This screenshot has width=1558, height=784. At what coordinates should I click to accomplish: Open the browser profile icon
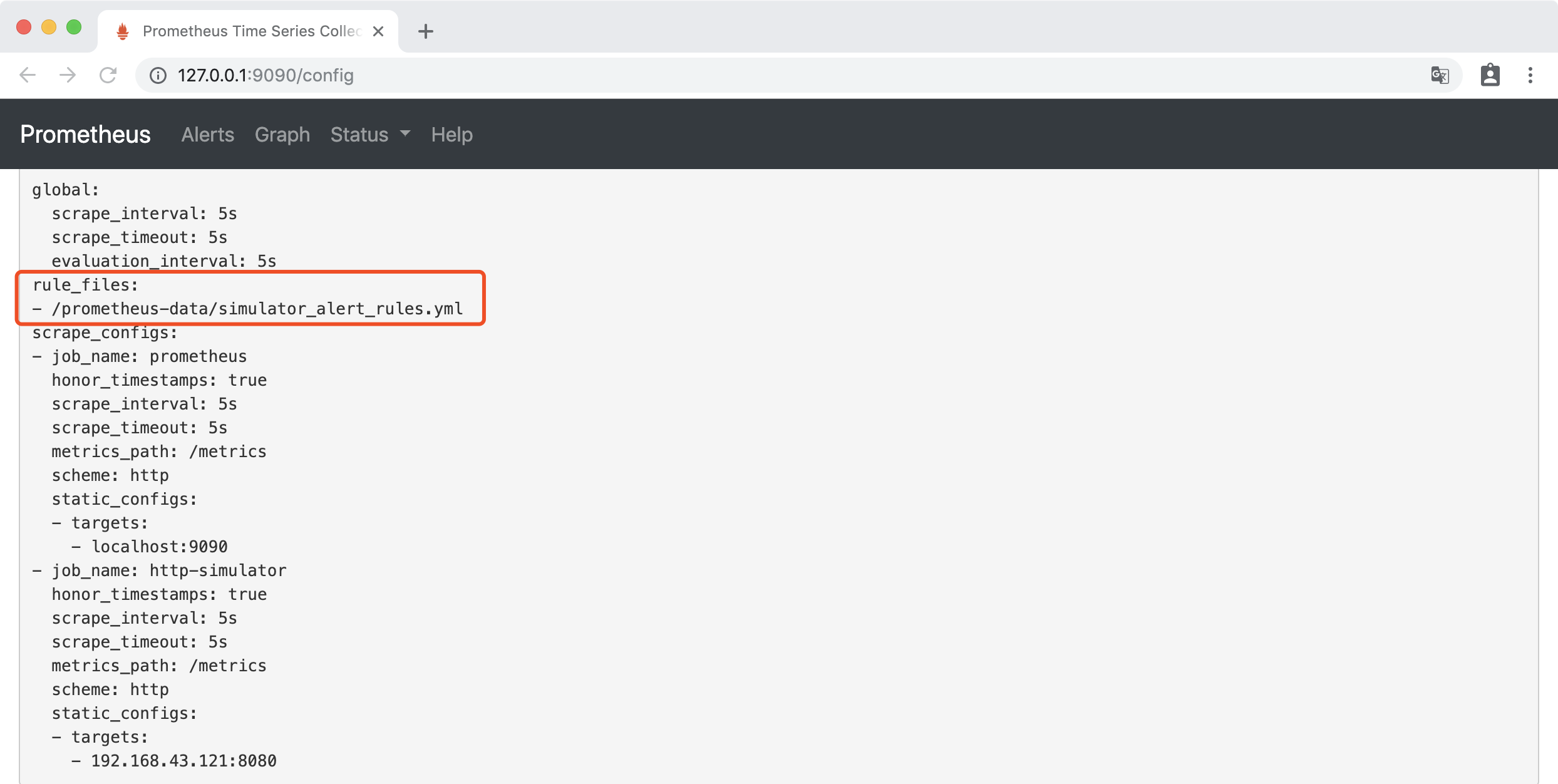point(1490,75)
